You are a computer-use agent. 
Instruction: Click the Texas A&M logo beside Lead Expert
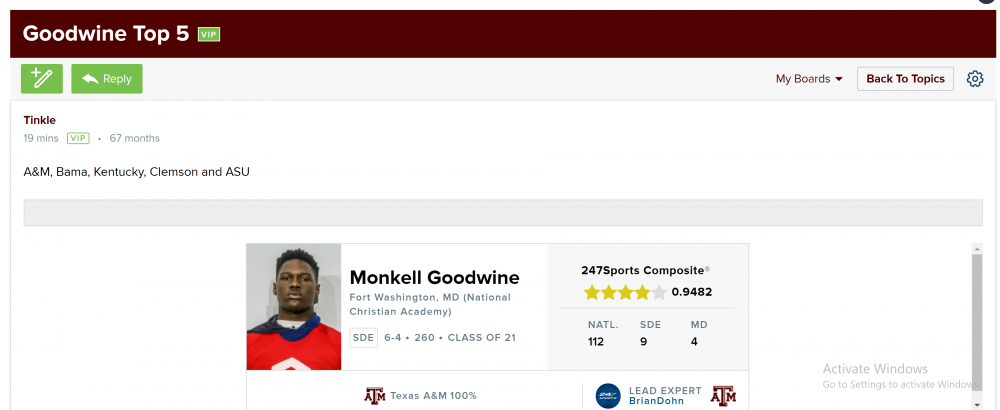[x=722, y=396]
